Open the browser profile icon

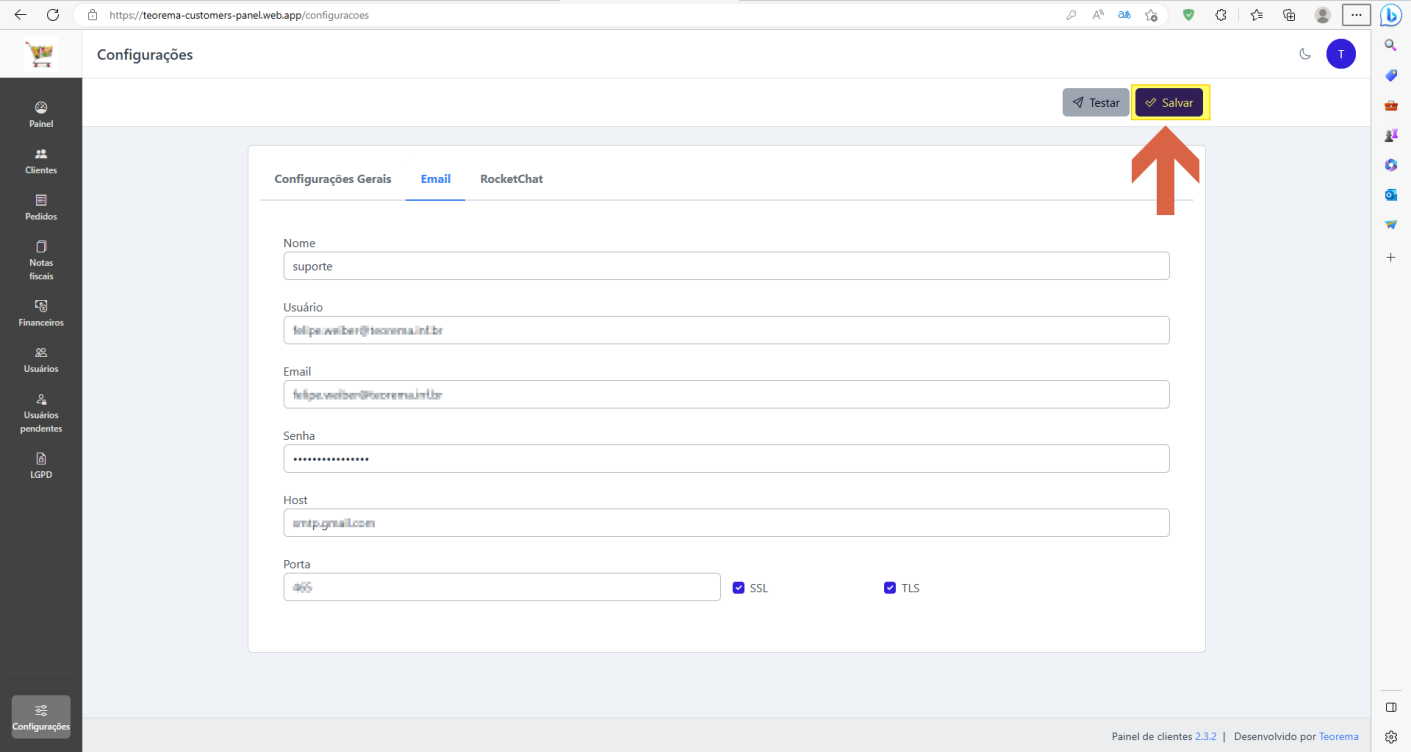[1323, 15]
